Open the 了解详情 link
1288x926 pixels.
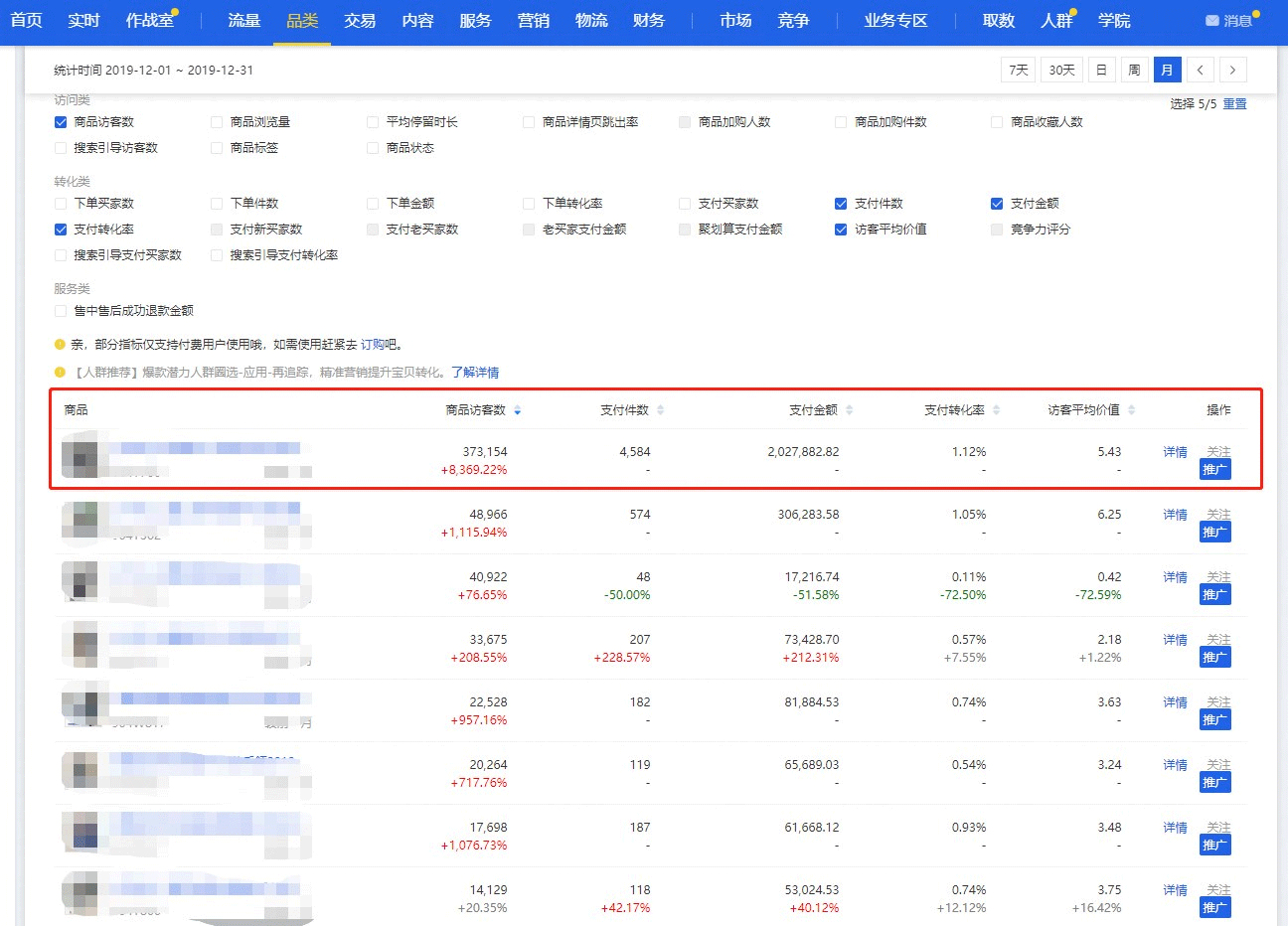(475, 373)
